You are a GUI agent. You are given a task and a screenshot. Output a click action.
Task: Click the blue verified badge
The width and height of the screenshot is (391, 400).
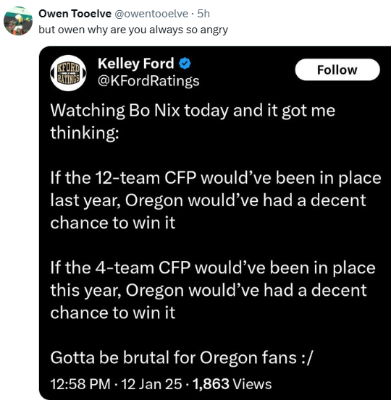(185, 64)
